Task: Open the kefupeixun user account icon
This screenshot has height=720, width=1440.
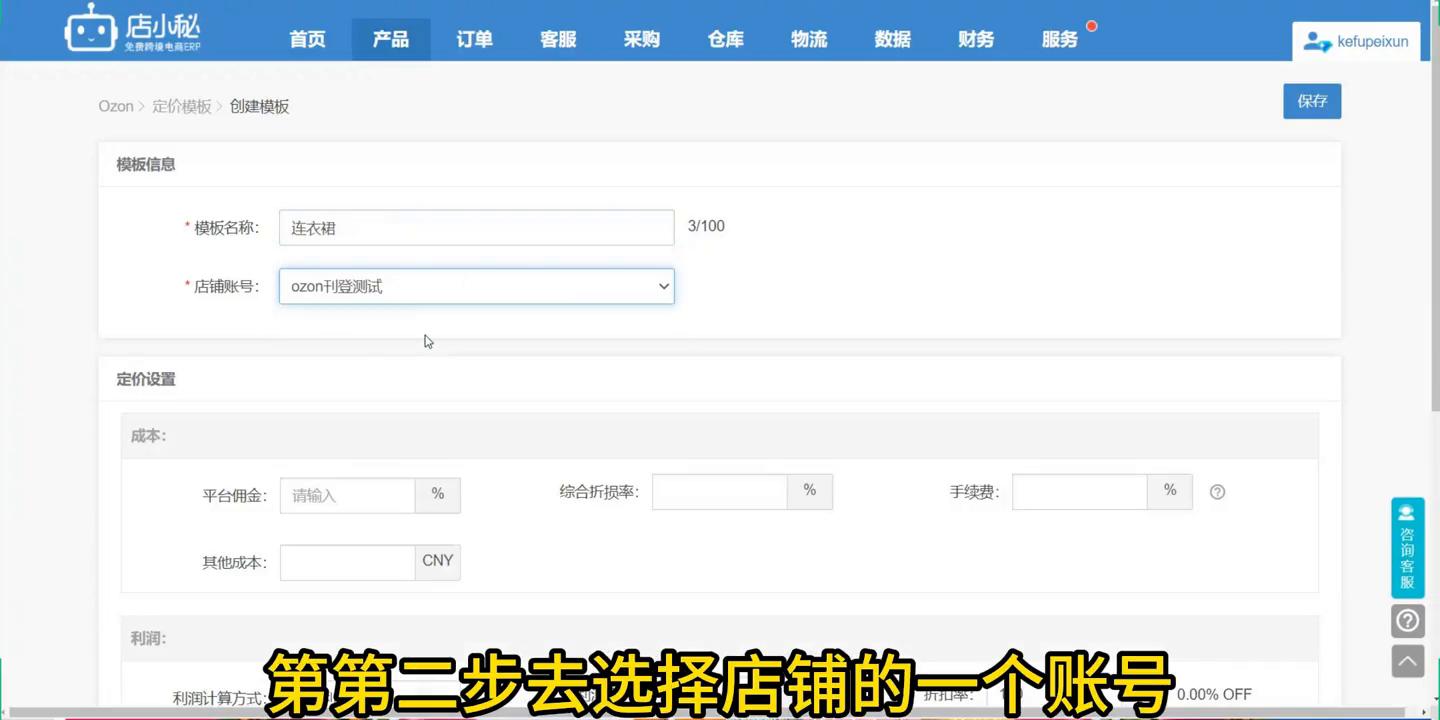Action: pyautogui.click(x=1317, y=41)
